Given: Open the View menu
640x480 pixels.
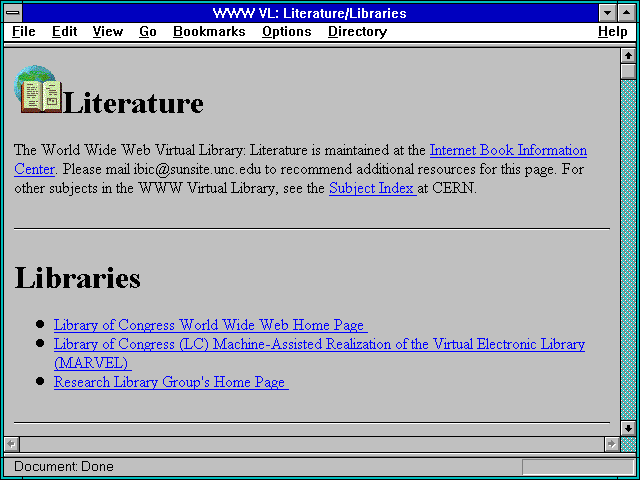Looking at the screenshot, I should tap(107, 31).
